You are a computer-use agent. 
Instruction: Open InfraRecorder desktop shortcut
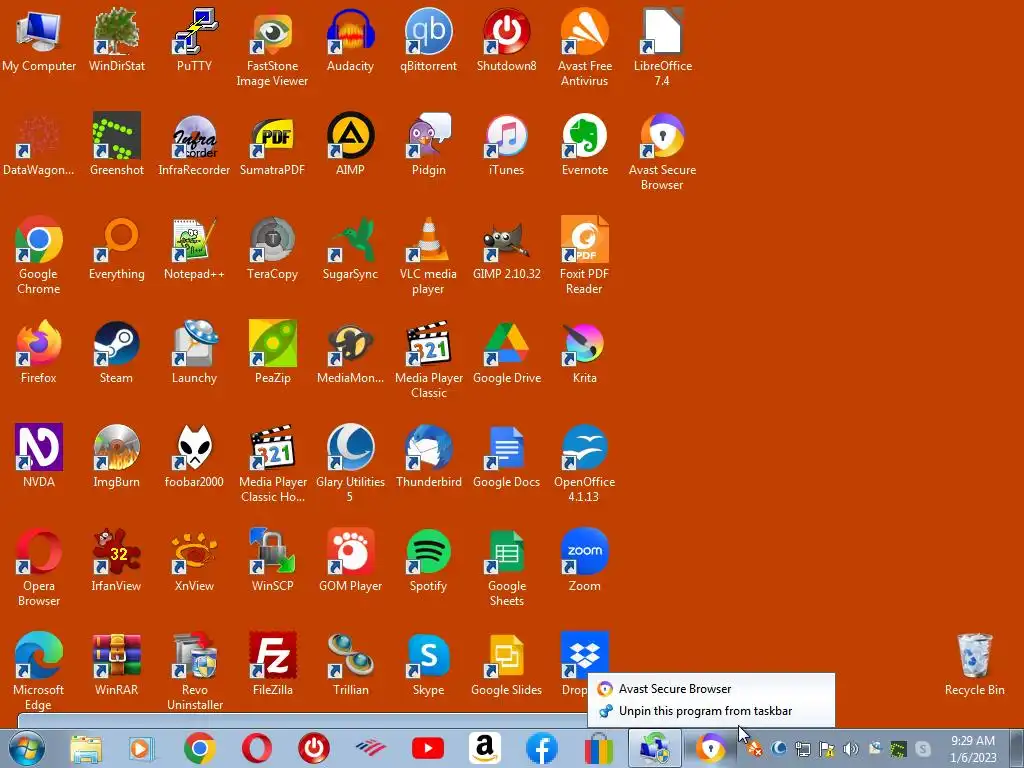pos(194,144)
